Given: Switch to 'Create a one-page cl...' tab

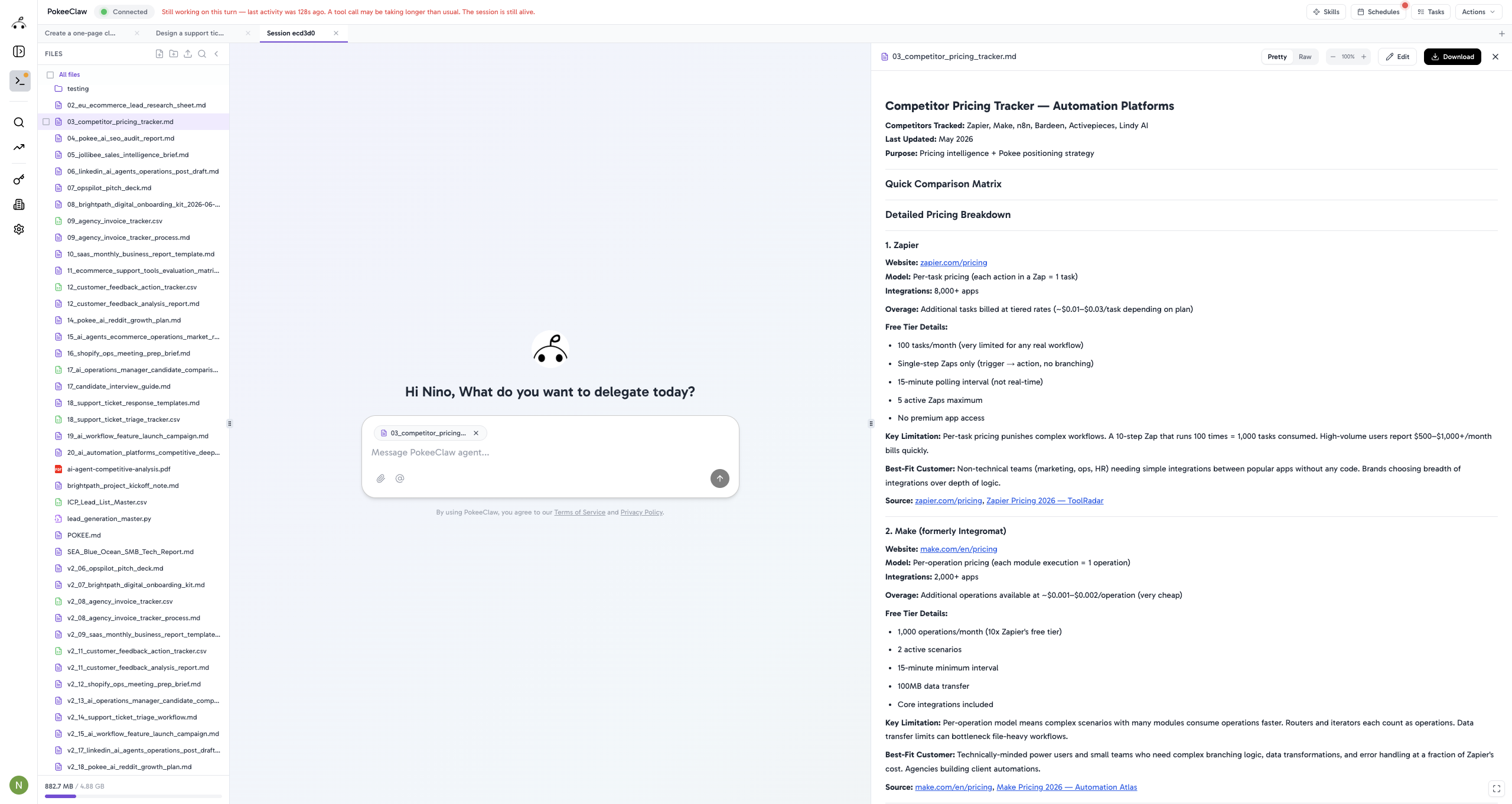Looking at the screenshot, I should pos(80,33).
